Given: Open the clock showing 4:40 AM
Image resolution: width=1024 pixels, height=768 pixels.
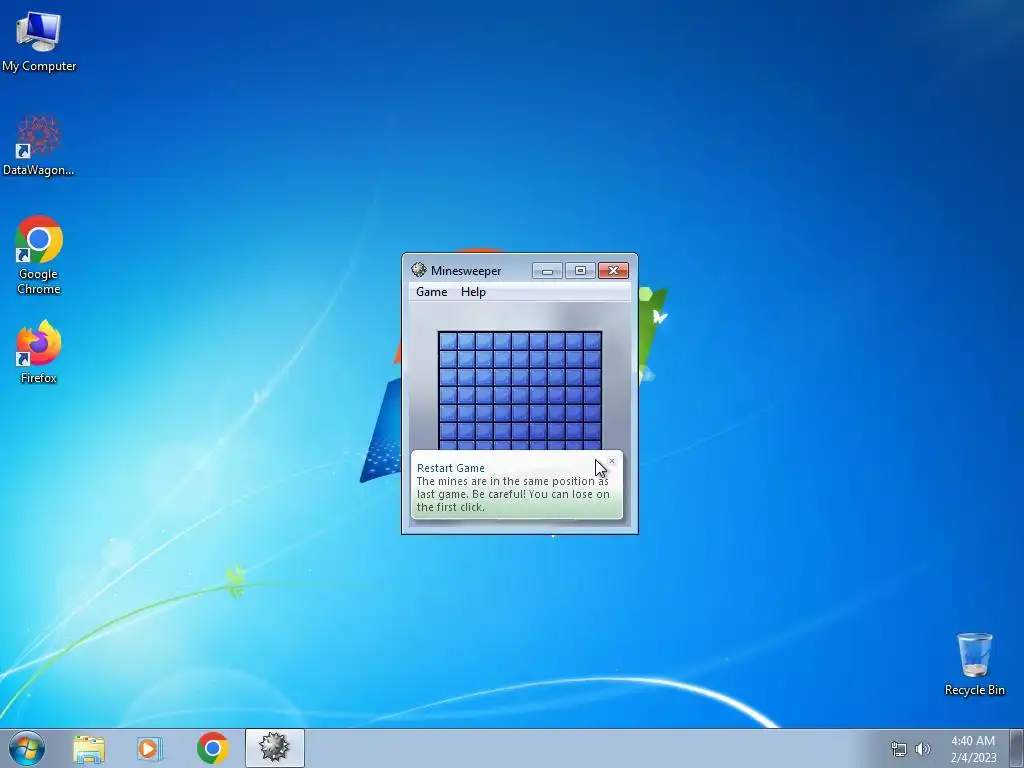Looking at the screenshot, I should point(973,749).
